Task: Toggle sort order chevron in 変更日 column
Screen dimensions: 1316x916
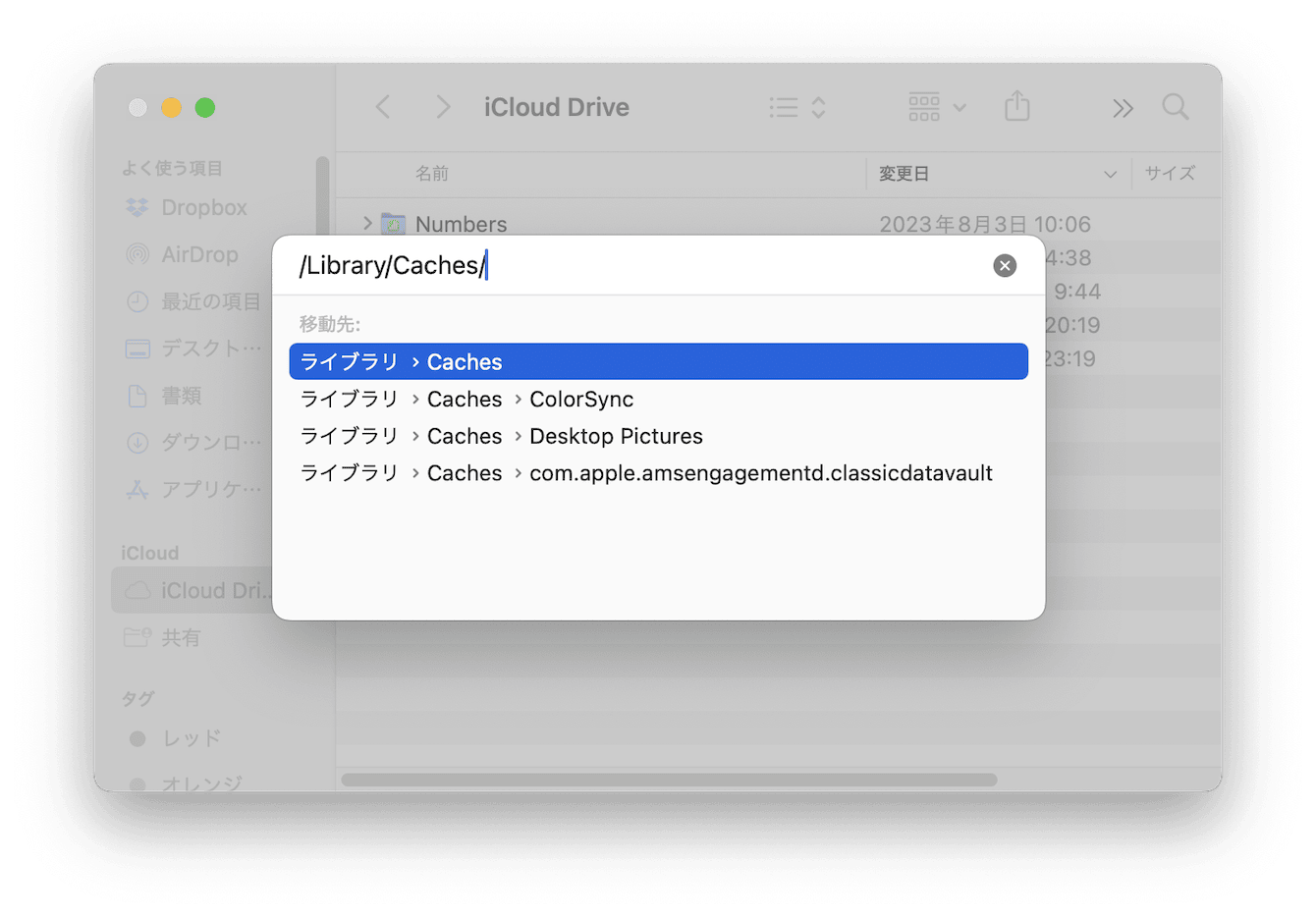Action: [1110, 174]
